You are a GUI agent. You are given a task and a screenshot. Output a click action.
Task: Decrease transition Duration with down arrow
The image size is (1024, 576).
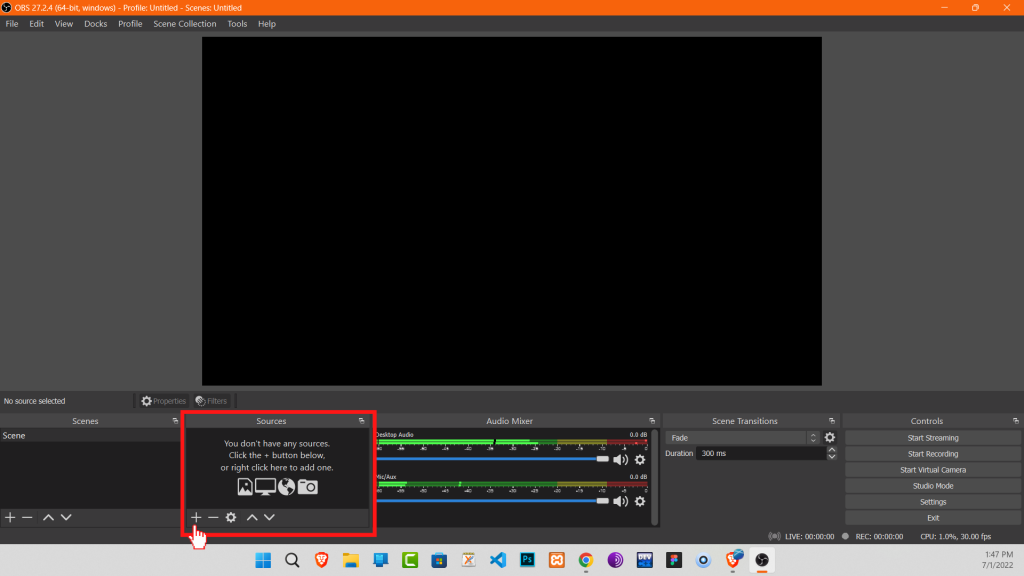pyautogui.click(x=832, y=456)
